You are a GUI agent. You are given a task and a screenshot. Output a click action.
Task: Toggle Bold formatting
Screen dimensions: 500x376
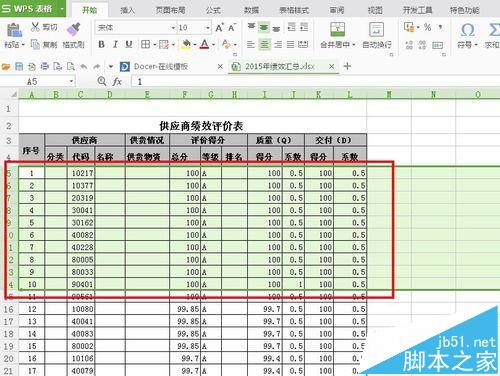[x=102, y=44]
